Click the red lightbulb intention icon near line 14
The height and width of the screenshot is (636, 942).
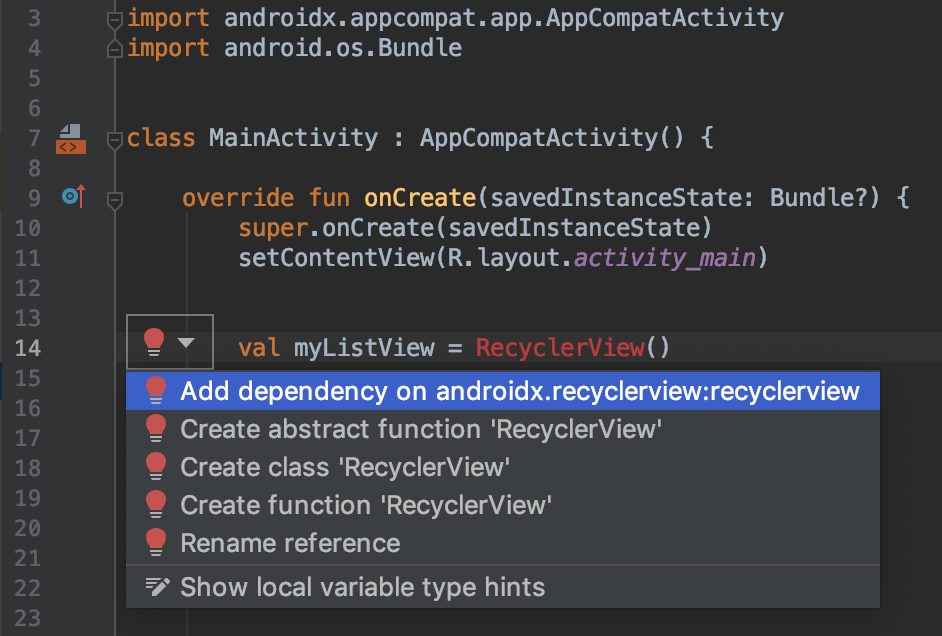156,344
